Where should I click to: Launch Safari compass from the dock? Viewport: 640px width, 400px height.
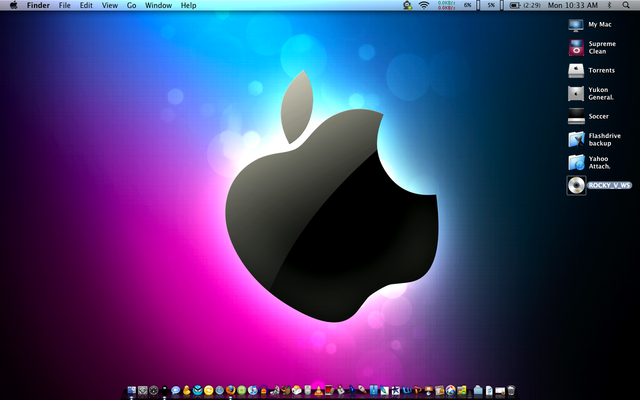coord(220,391)
